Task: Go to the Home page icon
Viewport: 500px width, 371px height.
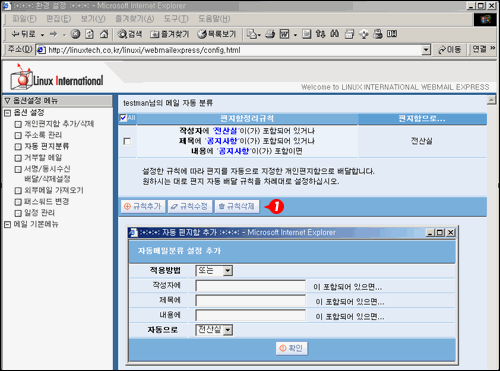Action: pos(104,34)
